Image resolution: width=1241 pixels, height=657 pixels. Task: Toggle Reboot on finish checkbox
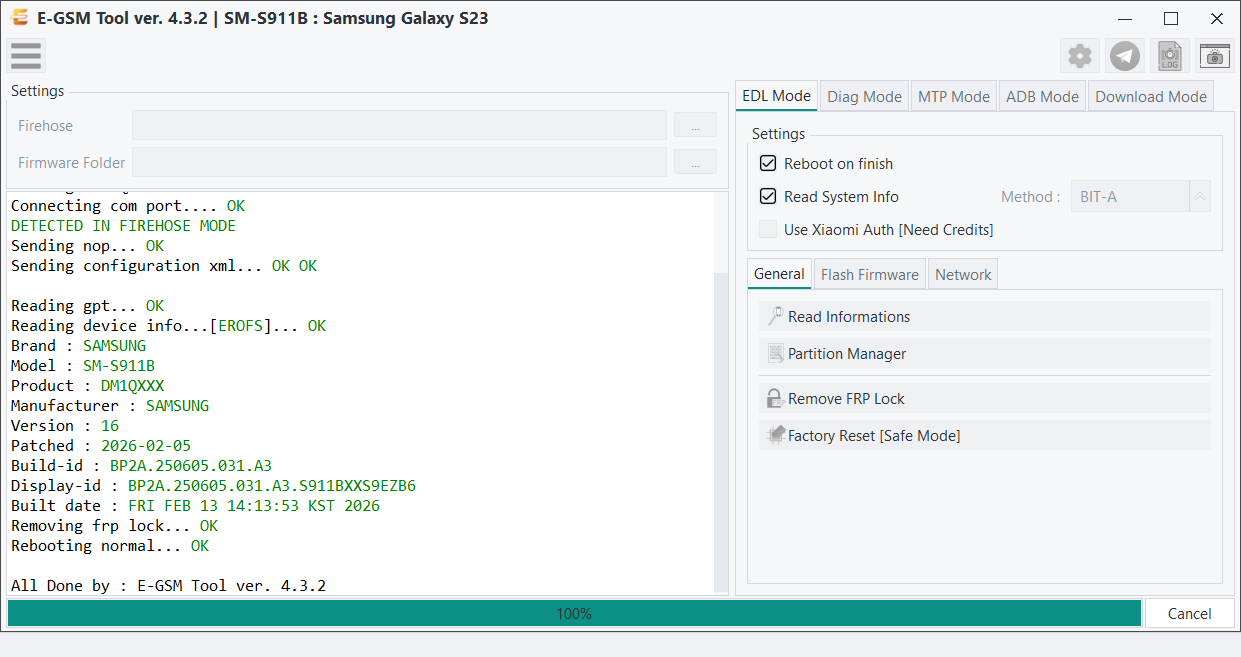pos(768,164)
